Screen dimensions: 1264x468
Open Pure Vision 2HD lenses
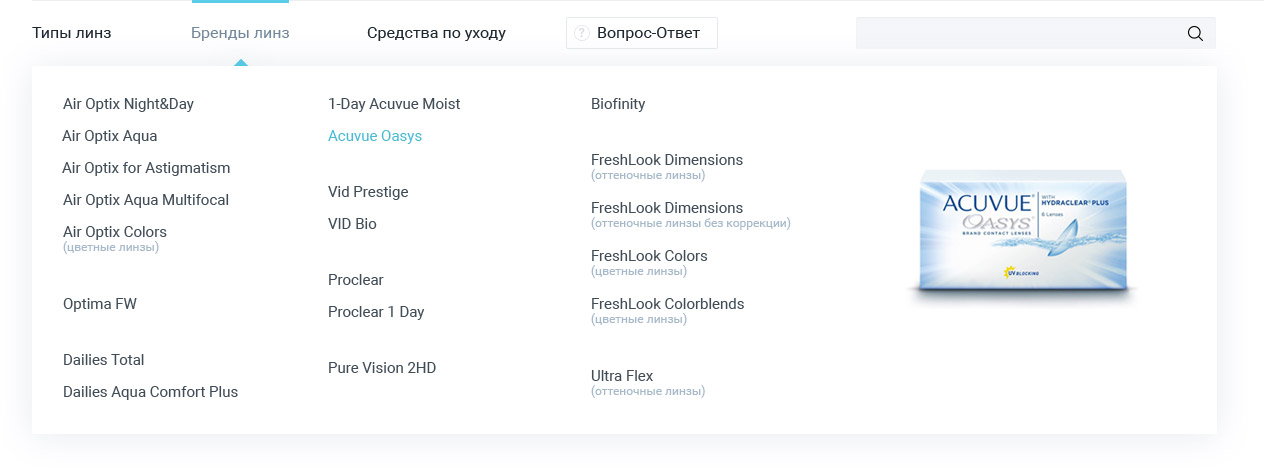pos(382,368)
